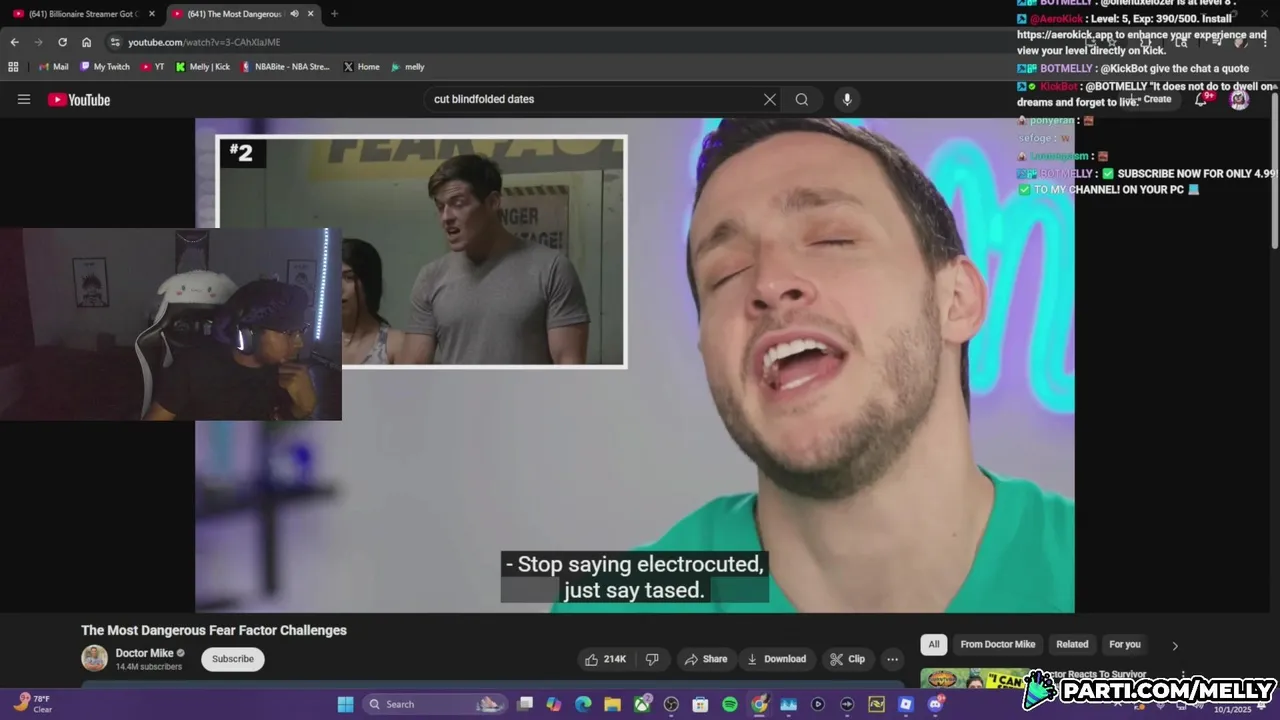Reload the page in the browser
Viewport: 1280px width, 720px height.
[62, 42]
